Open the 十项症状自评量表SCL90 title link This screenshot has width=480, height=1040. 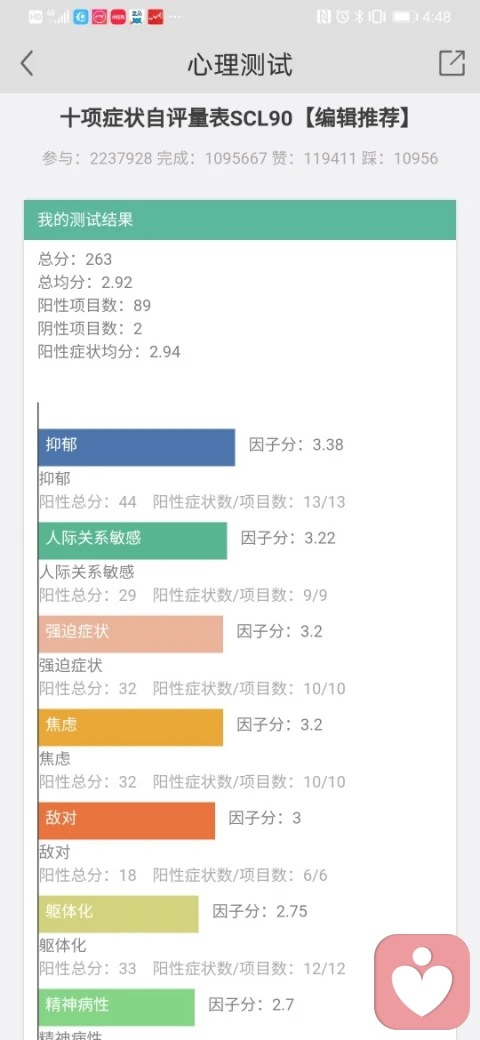235,118
